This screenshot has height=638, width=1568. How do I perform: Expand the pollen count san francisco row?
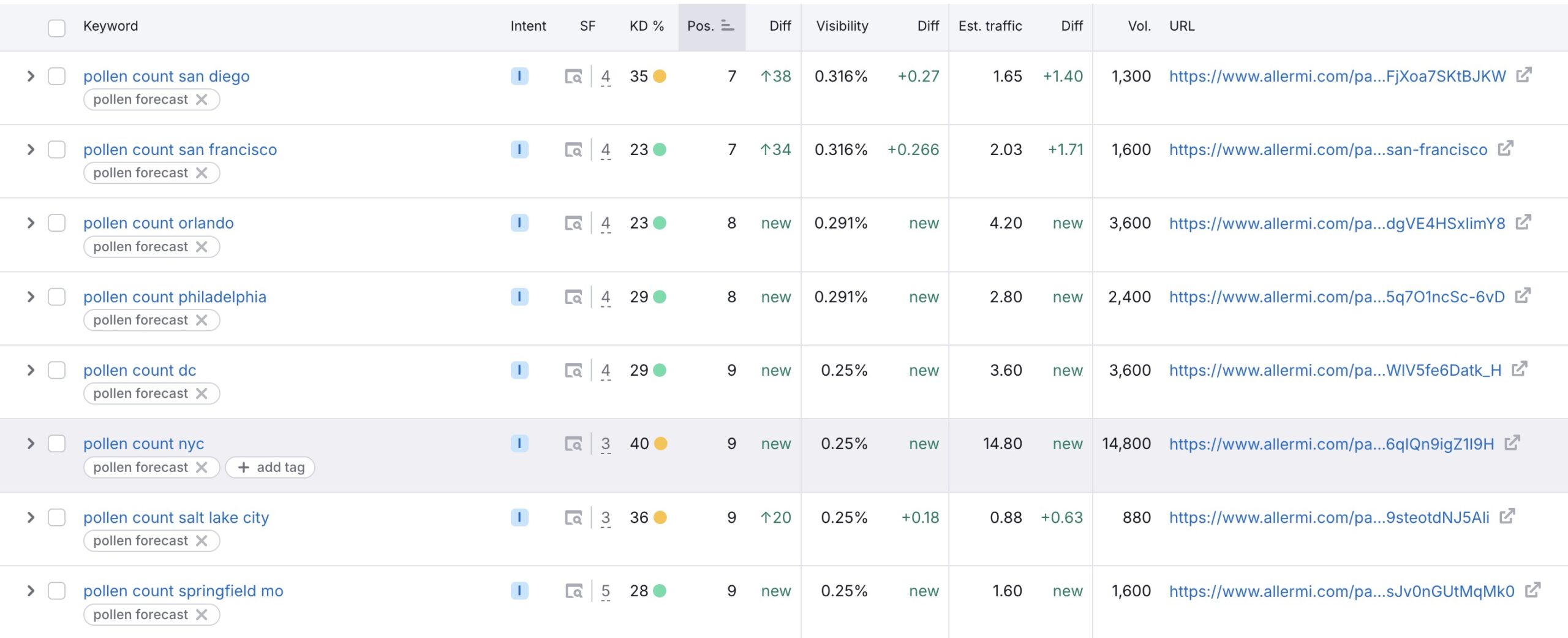(31, 150)
